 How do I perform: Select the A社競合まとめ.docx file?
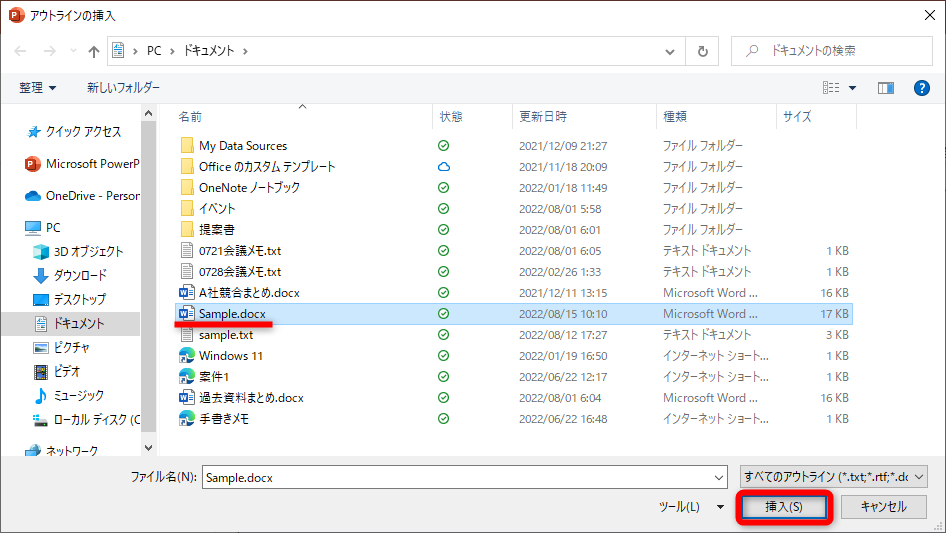[249, 293]
